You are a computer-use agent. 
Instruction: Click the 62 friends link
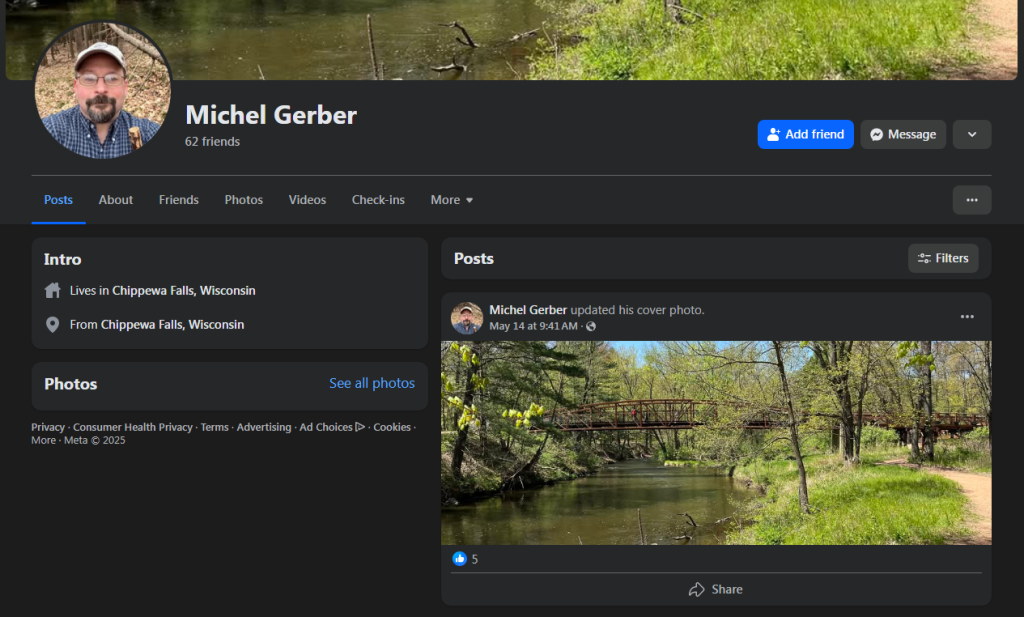tap(212, 142)
